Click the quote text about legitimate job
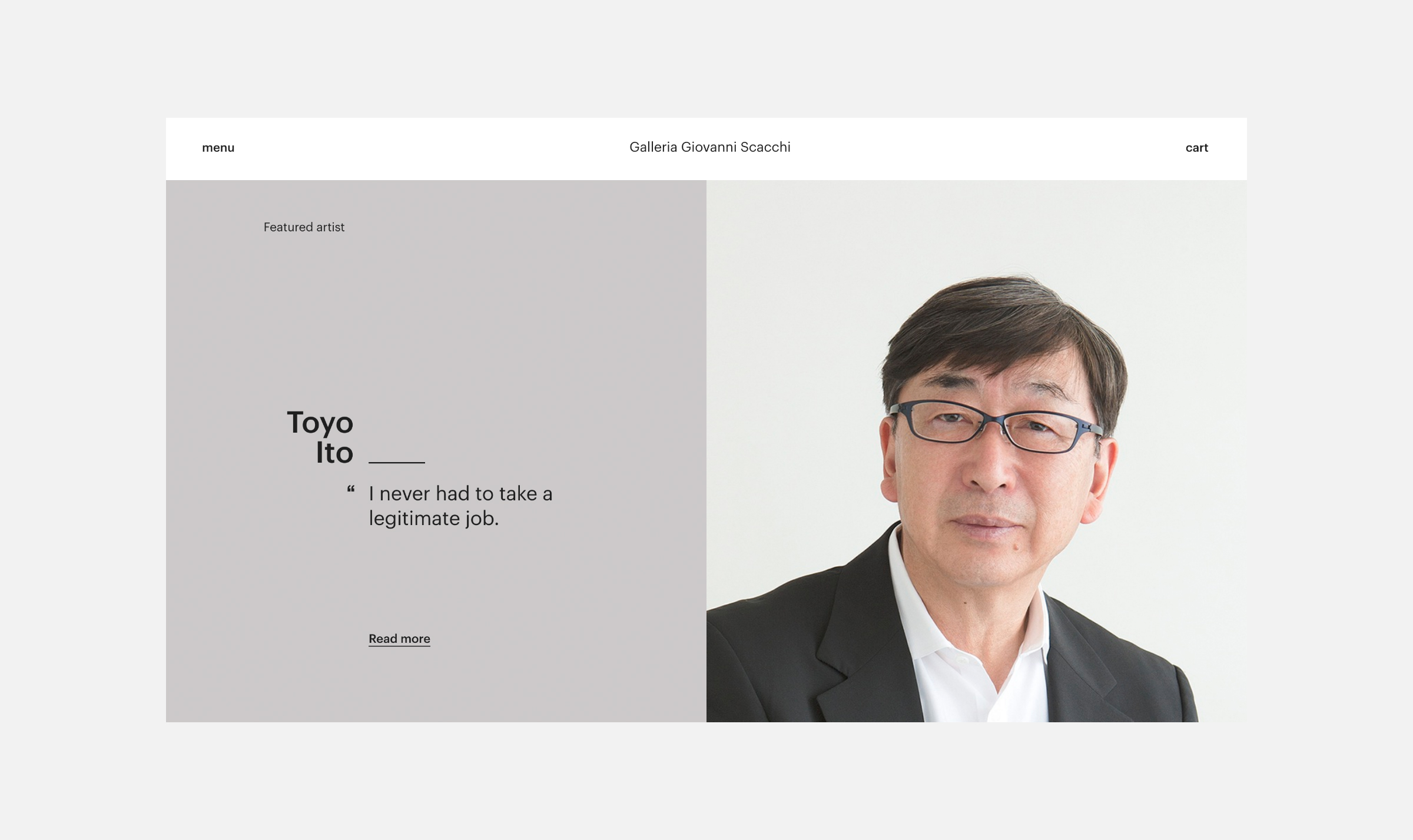Viewport: 1413px width, 840px height. [x=460, y=506]
